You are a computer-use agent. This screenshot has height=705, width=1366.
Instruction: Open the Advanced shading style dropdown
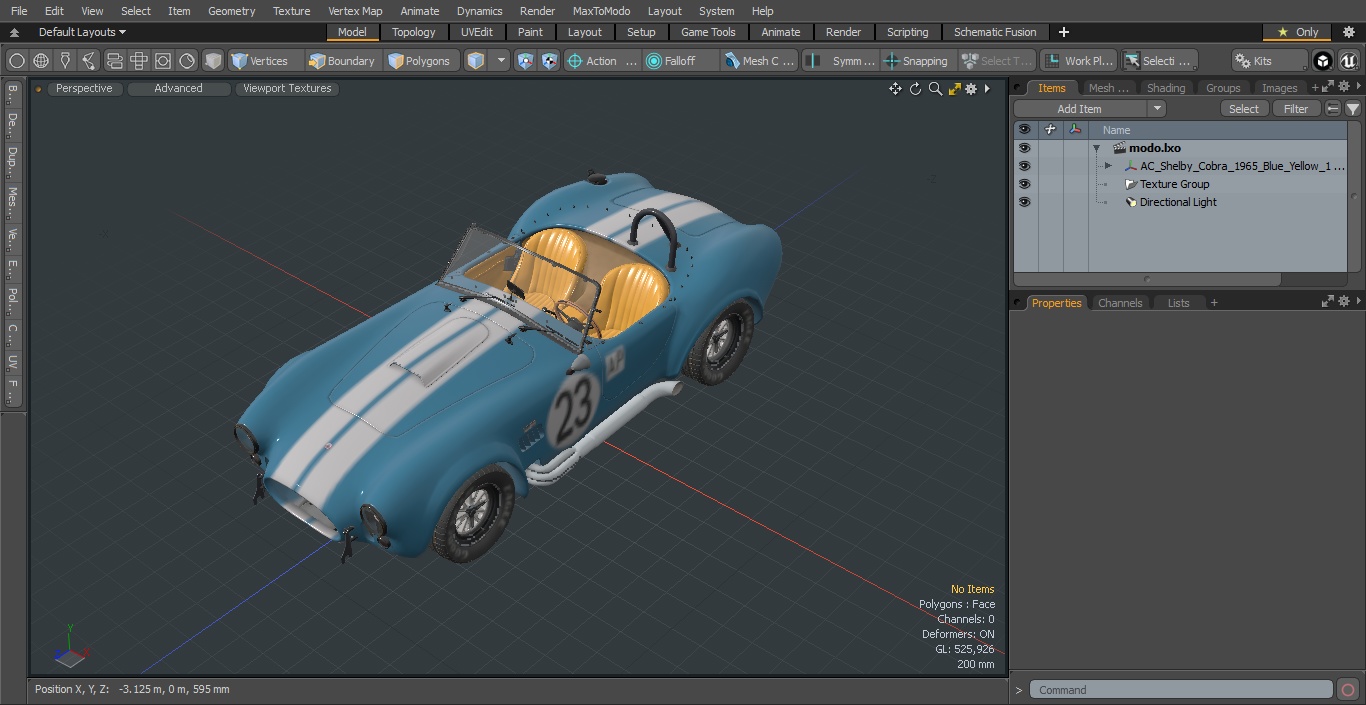(x=178, y=88)
